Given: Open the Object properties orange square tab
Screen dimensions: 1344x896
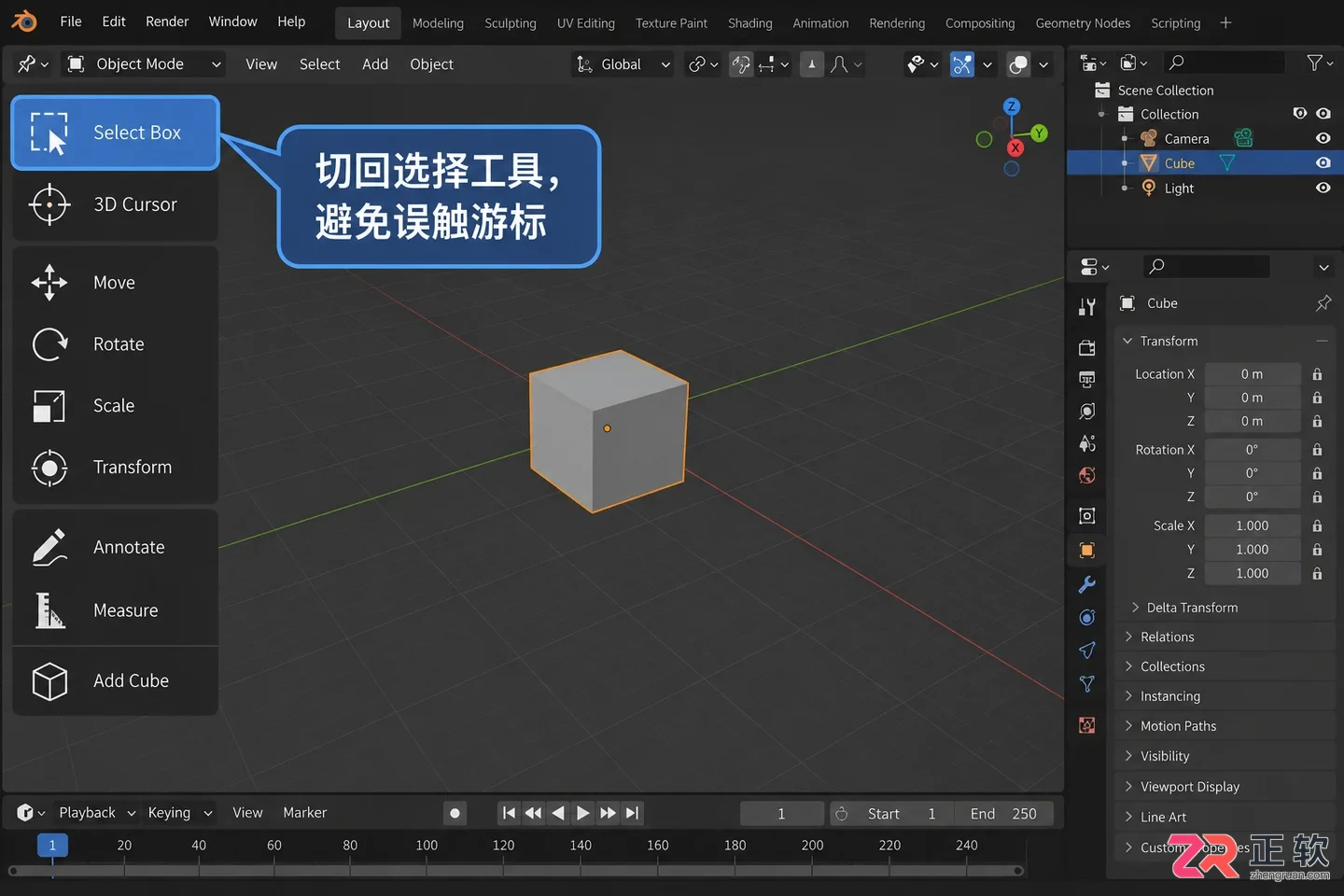Looking at the screenshot, I should (x=1087, y=551).
